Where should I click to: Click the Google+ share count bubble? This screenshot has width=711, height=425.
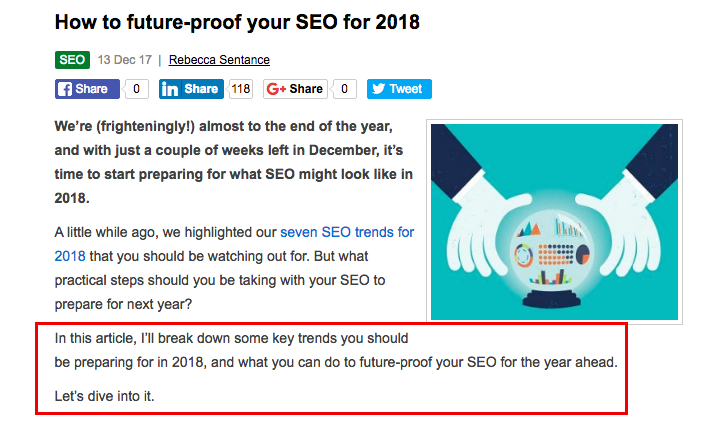345,89
